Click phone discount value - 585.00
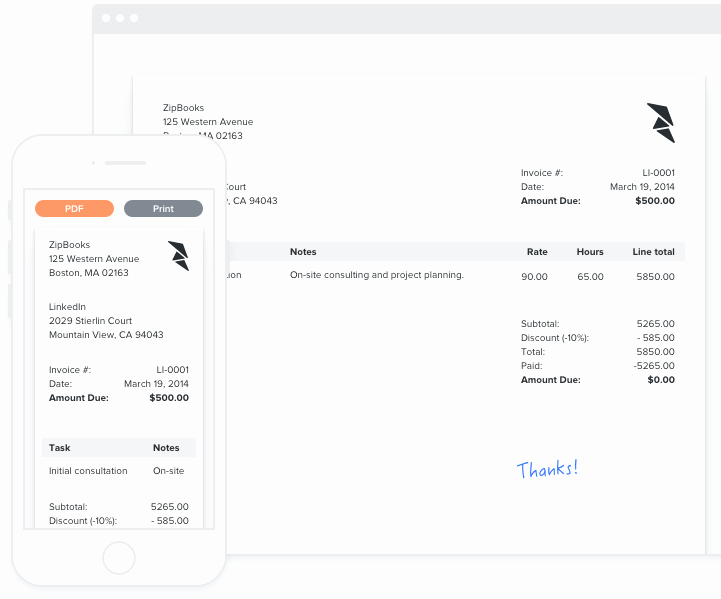Screen dimensions: 721x599 pos(170,520)
